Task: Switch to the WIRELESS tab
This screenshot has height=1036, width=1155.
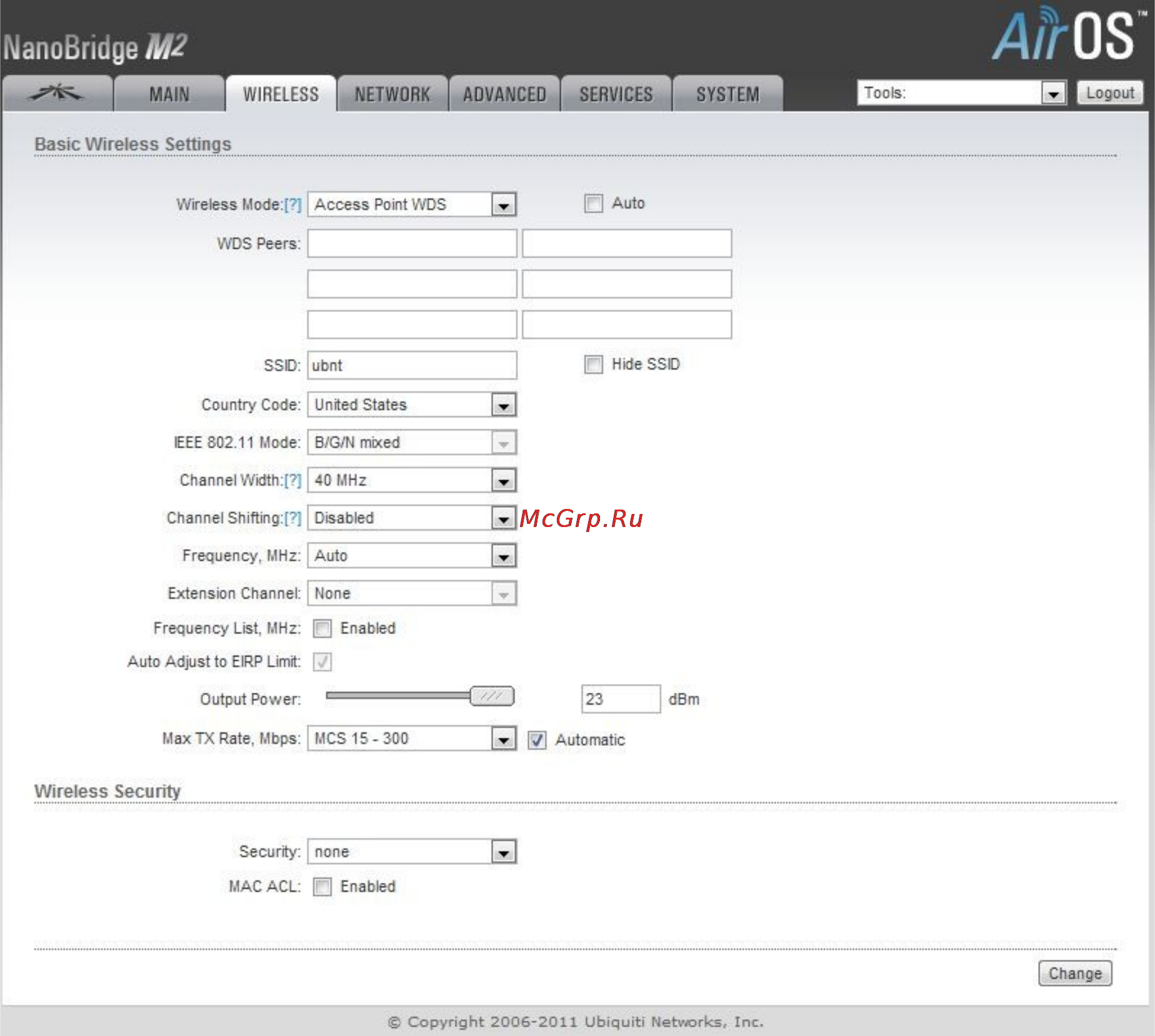Action: pyautogui.click(x=281, y=94)
